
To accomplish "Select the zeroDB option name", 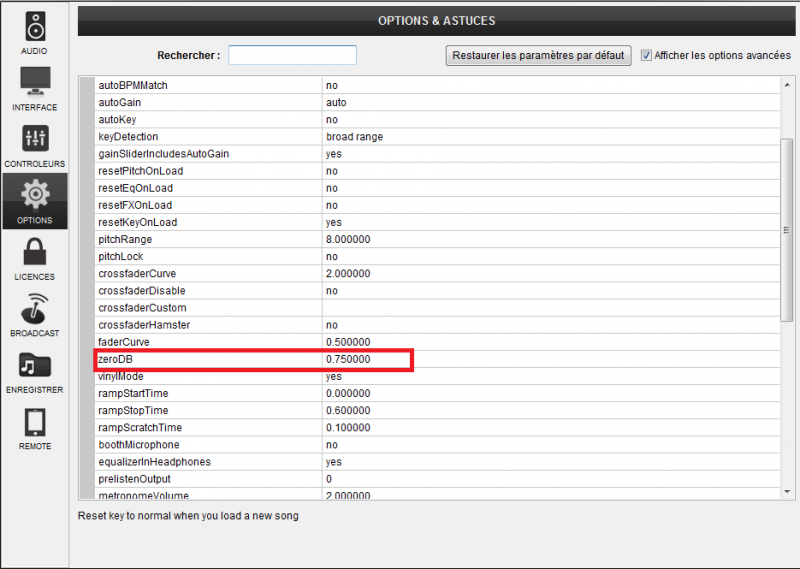I will click(115, 359).
